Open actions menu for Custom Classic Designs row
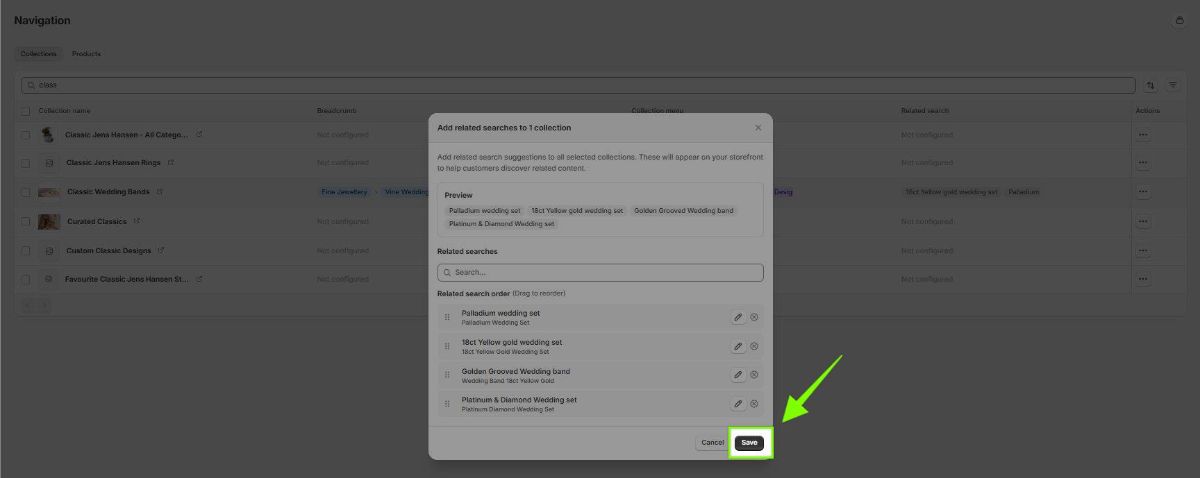1200x478 pixels. click(x=1143, y=250)
